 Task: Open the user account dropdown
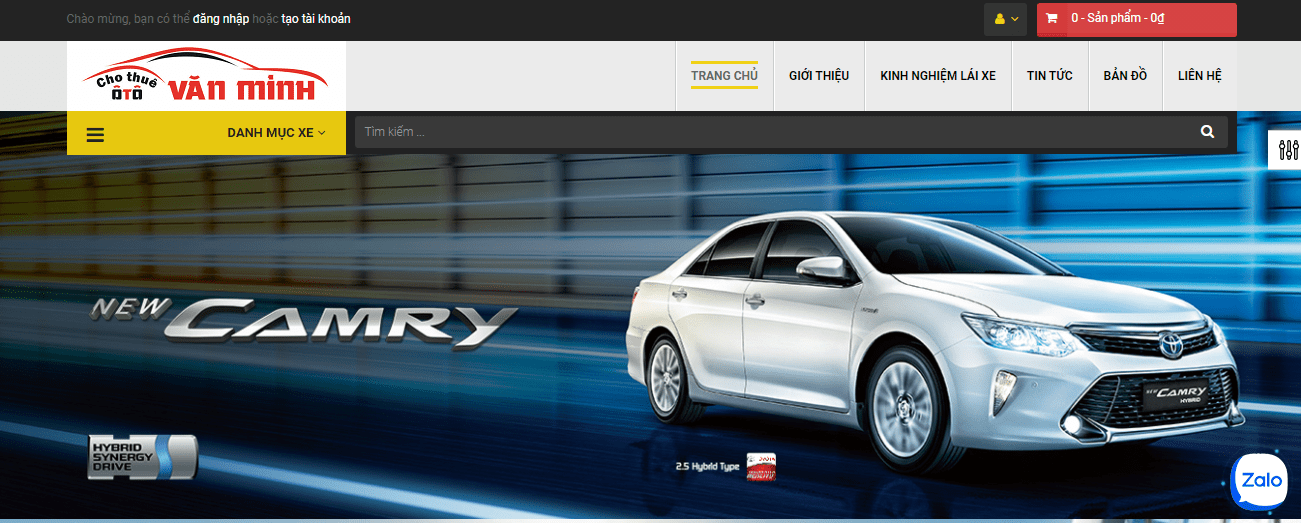(1005, 19)
